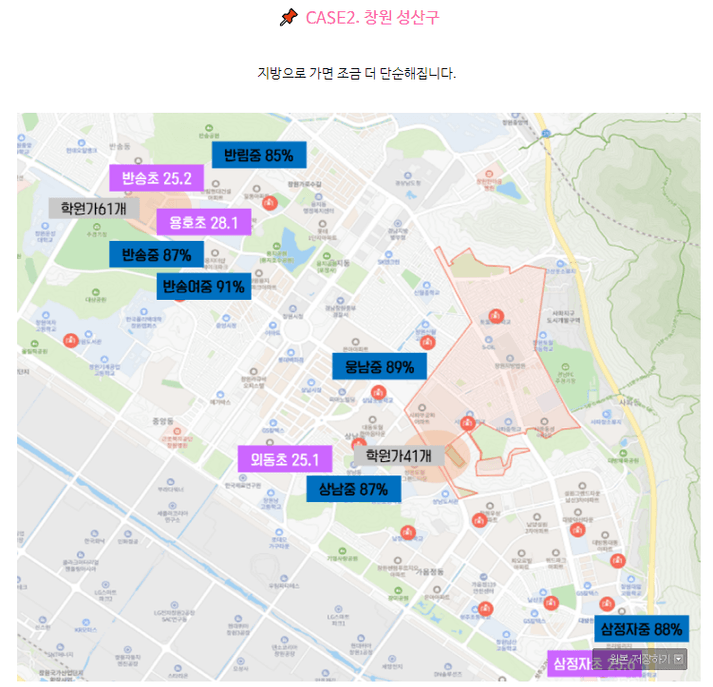Click the 상남중 87% blue label
This screenshot has width=713, height=687.
(x=354, y=489)
